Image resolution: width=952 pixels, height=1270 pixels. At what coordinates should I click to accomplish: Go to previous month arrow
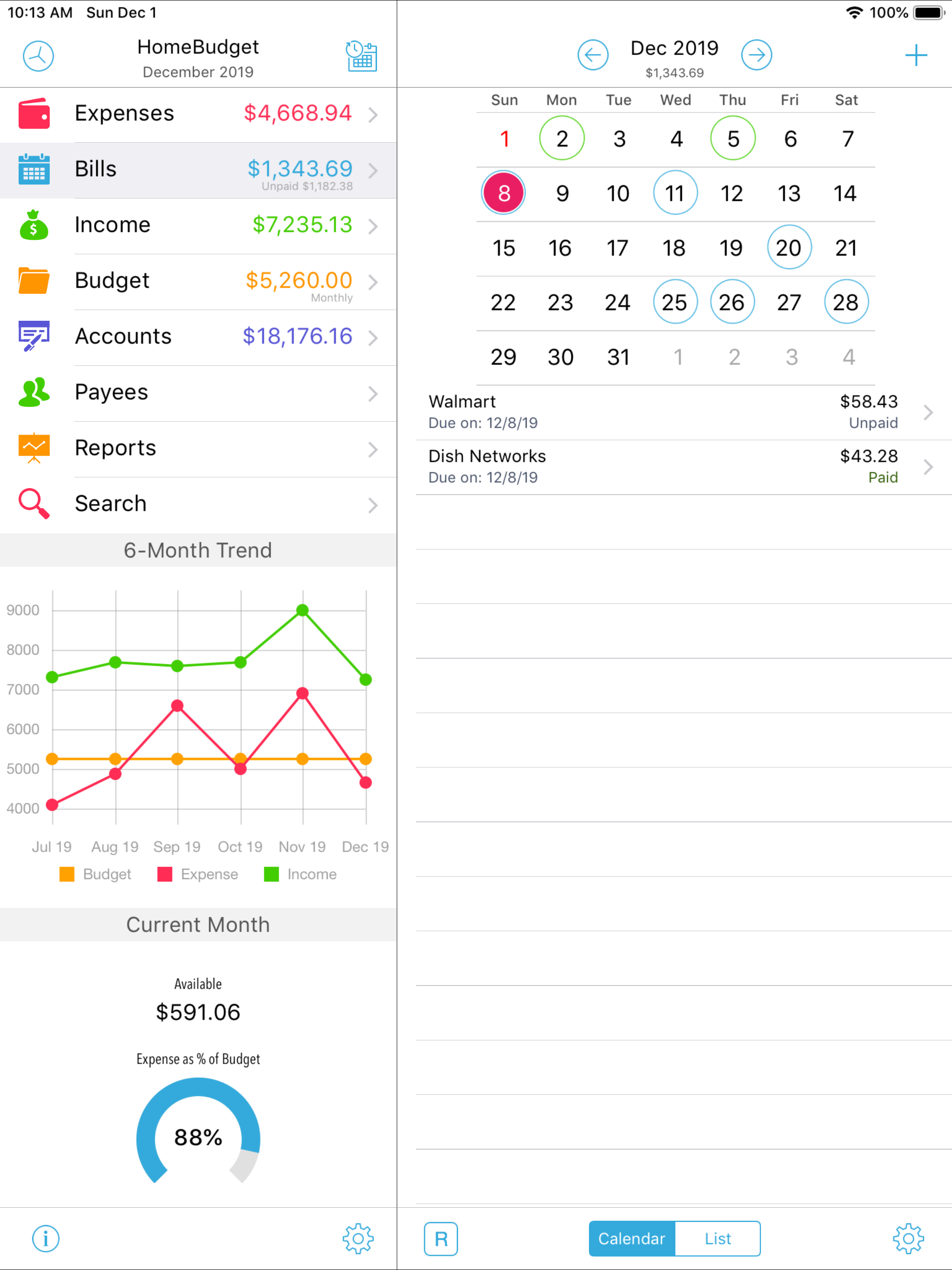click(593, 56)
